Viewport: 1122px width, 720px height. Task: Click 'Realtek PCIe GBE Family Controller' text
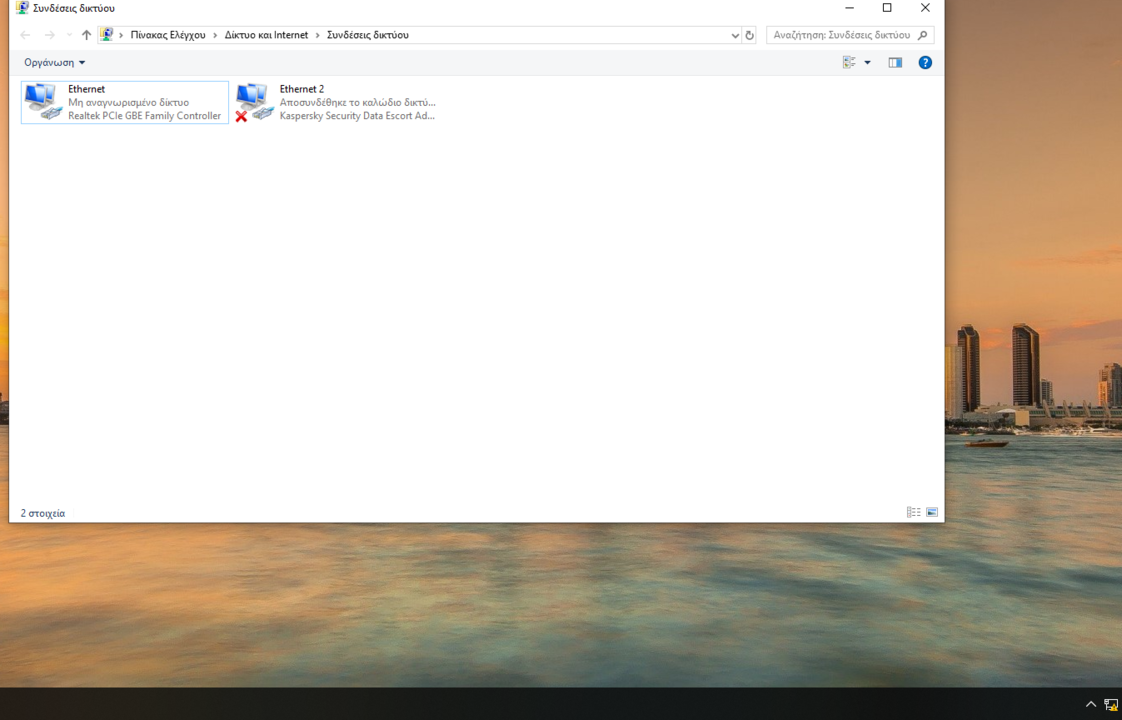pyautogui.click(x=145, y=115)
